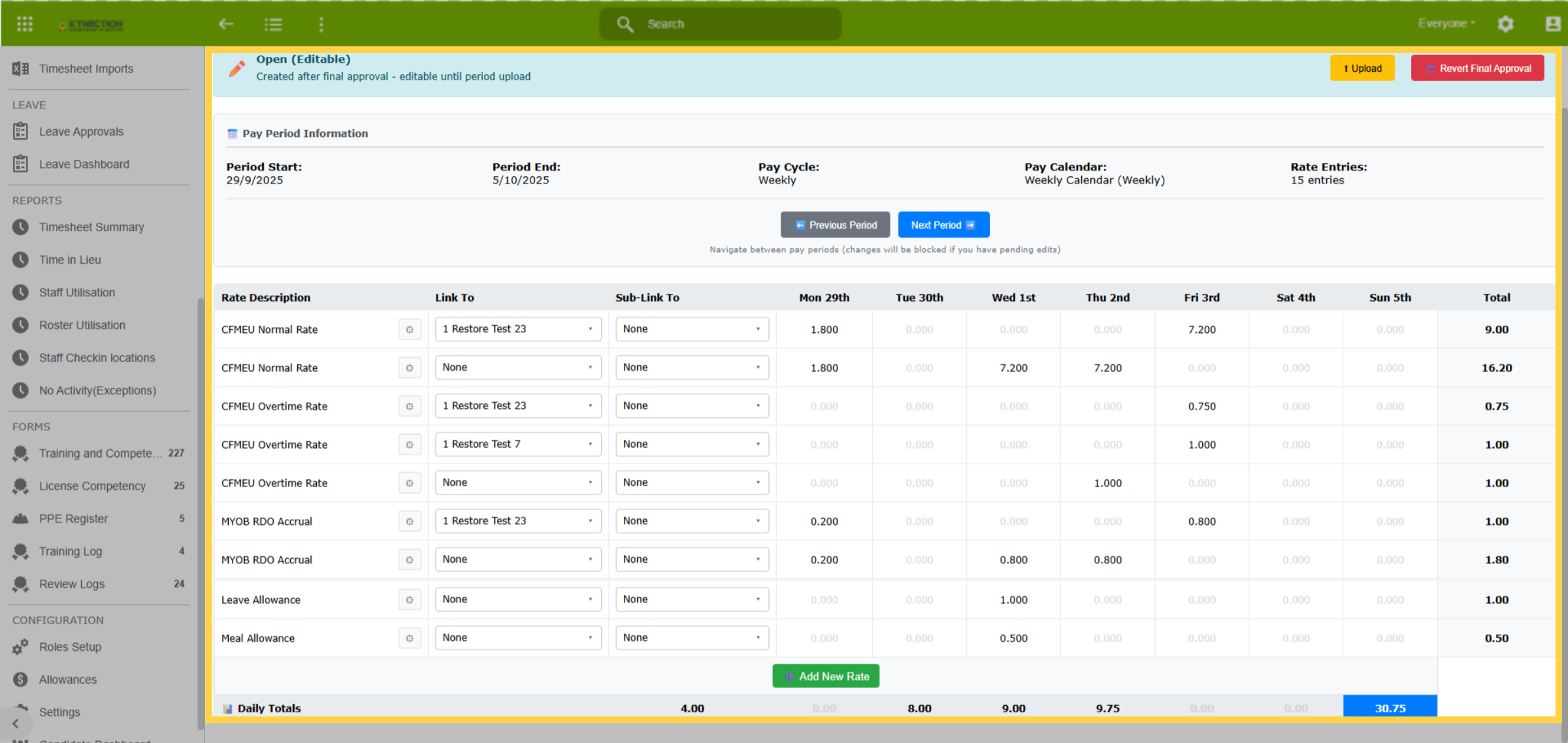Open Settings in sidebar configuration
1568x743 pixels.
[59, 712]
